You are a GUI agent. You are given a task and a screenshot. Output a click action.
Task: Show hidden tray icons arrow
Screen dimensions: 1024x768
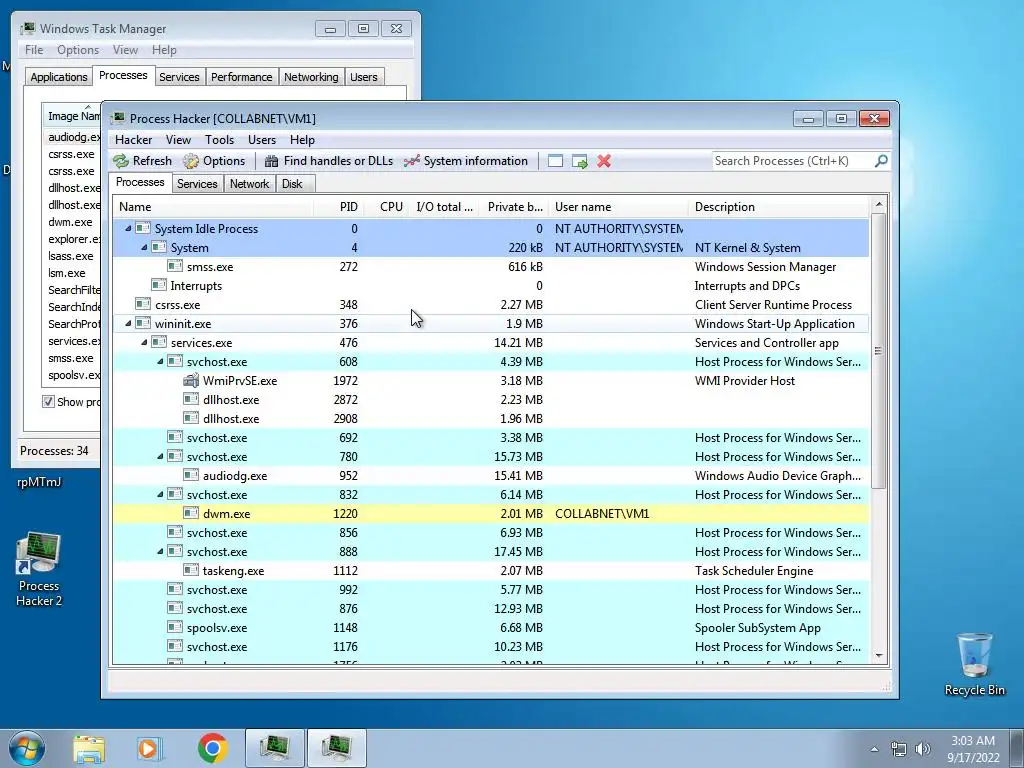874,749
